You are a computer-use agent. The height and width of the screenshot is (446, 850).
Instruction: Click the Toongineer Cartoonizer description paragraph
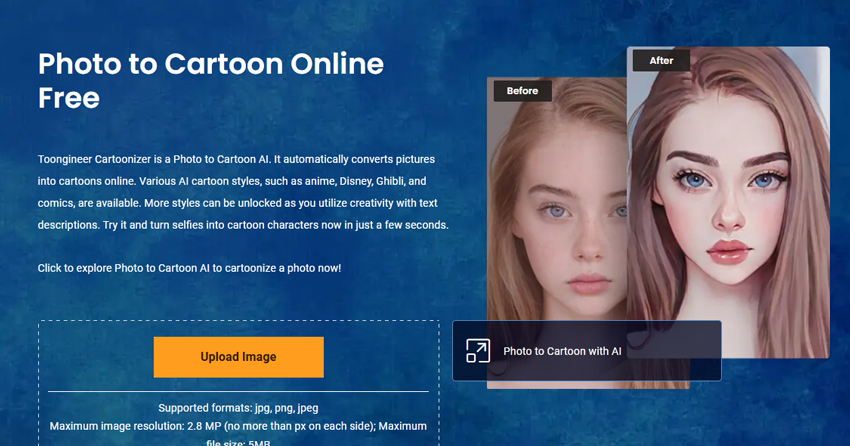pyautogui.click(x=243, y=192)
